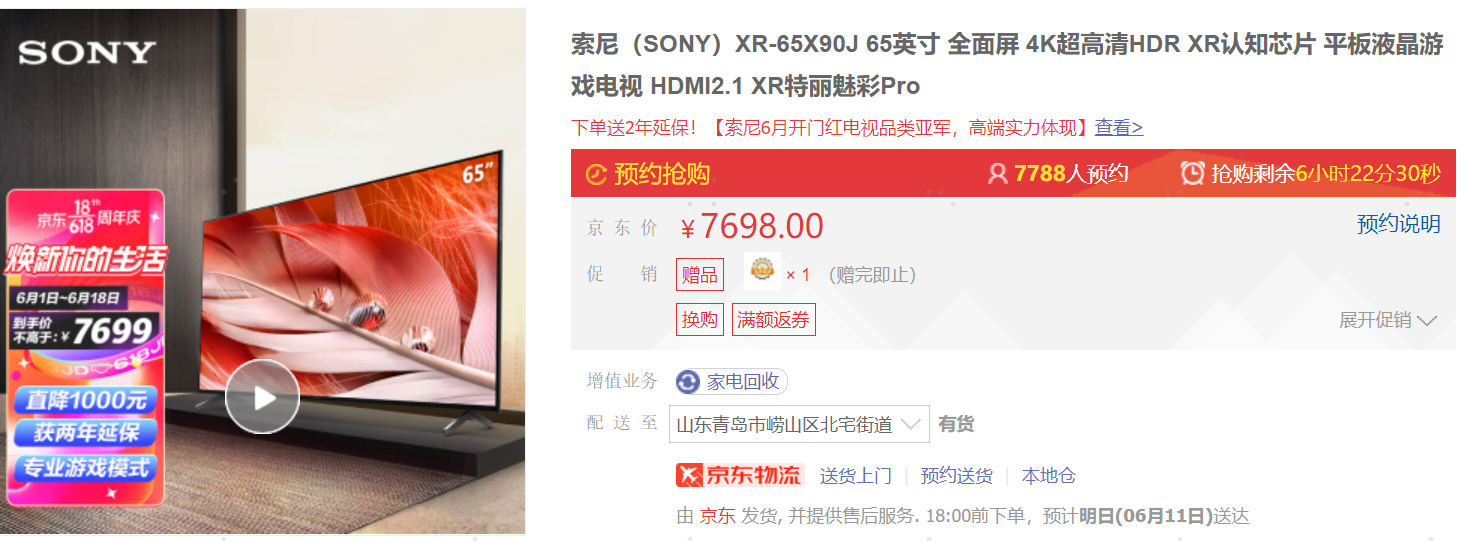Click the person icon beside 7788人预约

point(997,174)
